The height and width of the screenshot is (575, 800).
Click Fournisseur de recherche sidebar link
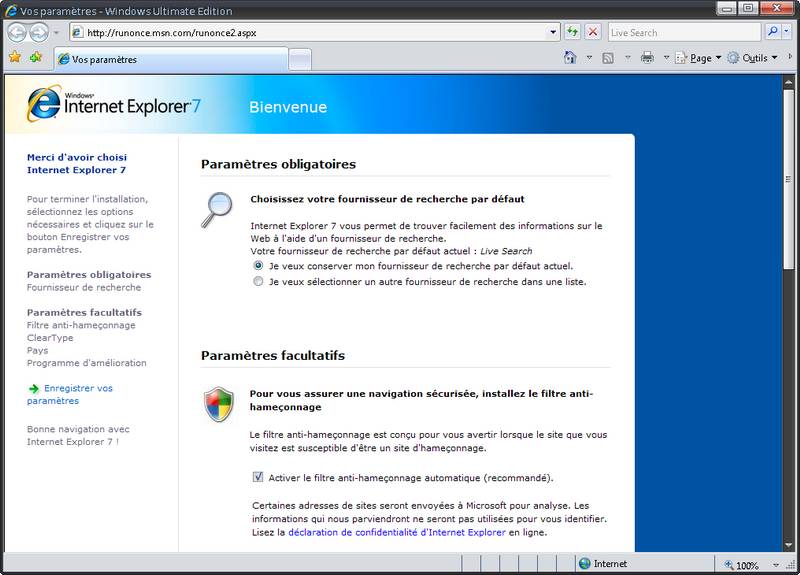84,287
